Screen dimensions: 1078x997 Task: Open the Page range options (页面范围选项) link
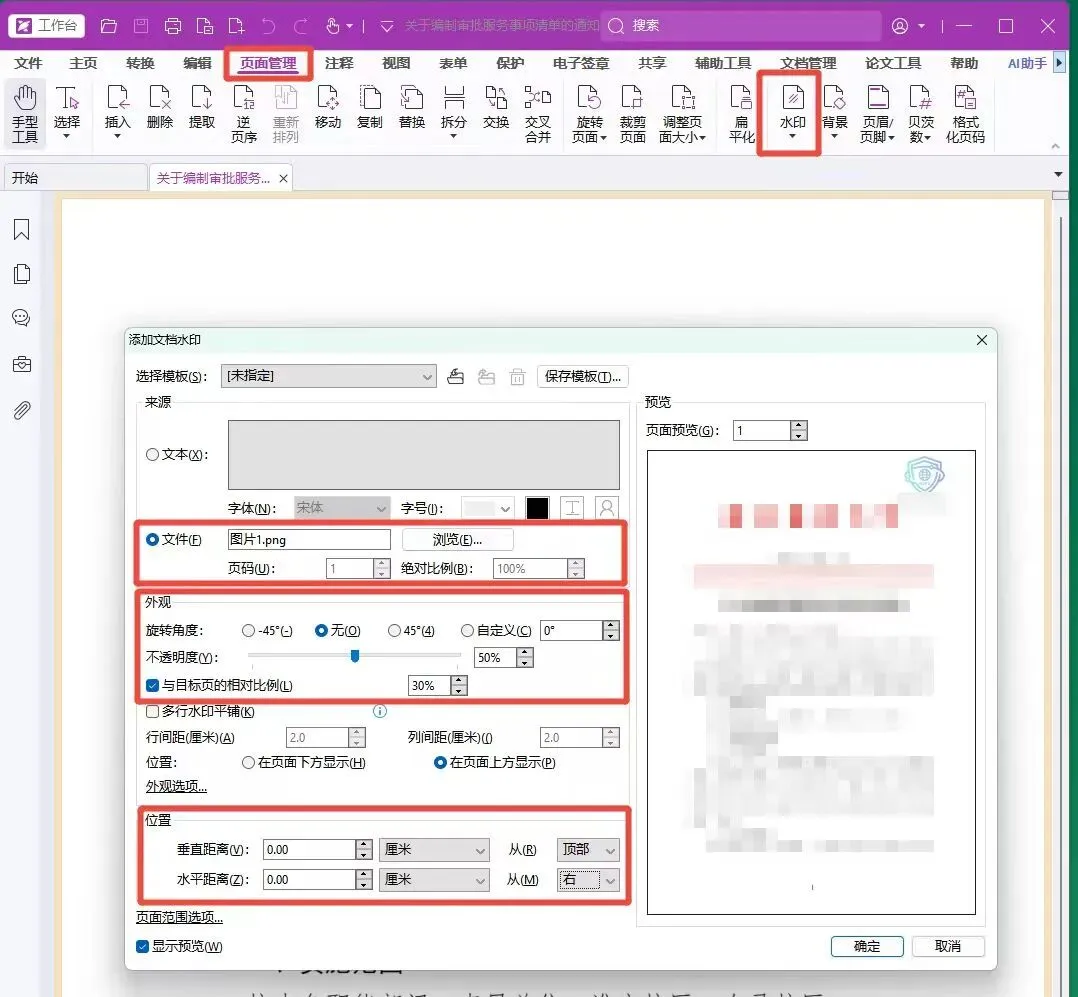[x=179, y=917]
